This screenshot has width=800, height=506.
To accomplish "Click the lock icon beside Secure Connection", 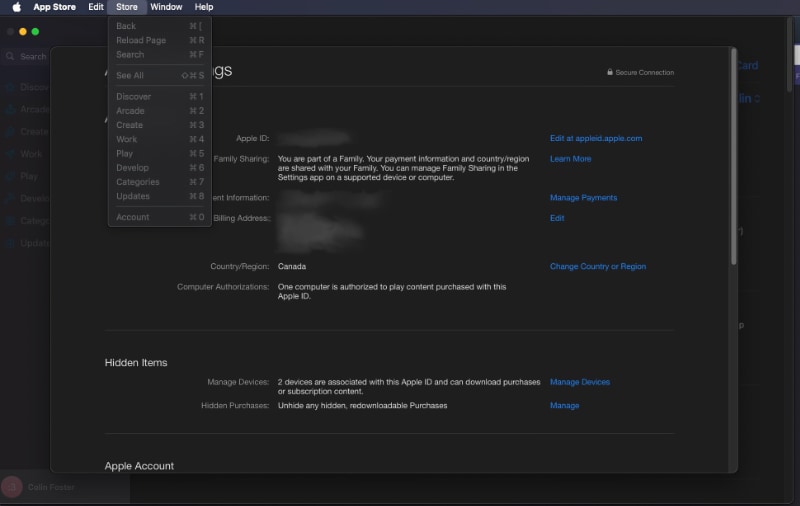I will 609,72.
